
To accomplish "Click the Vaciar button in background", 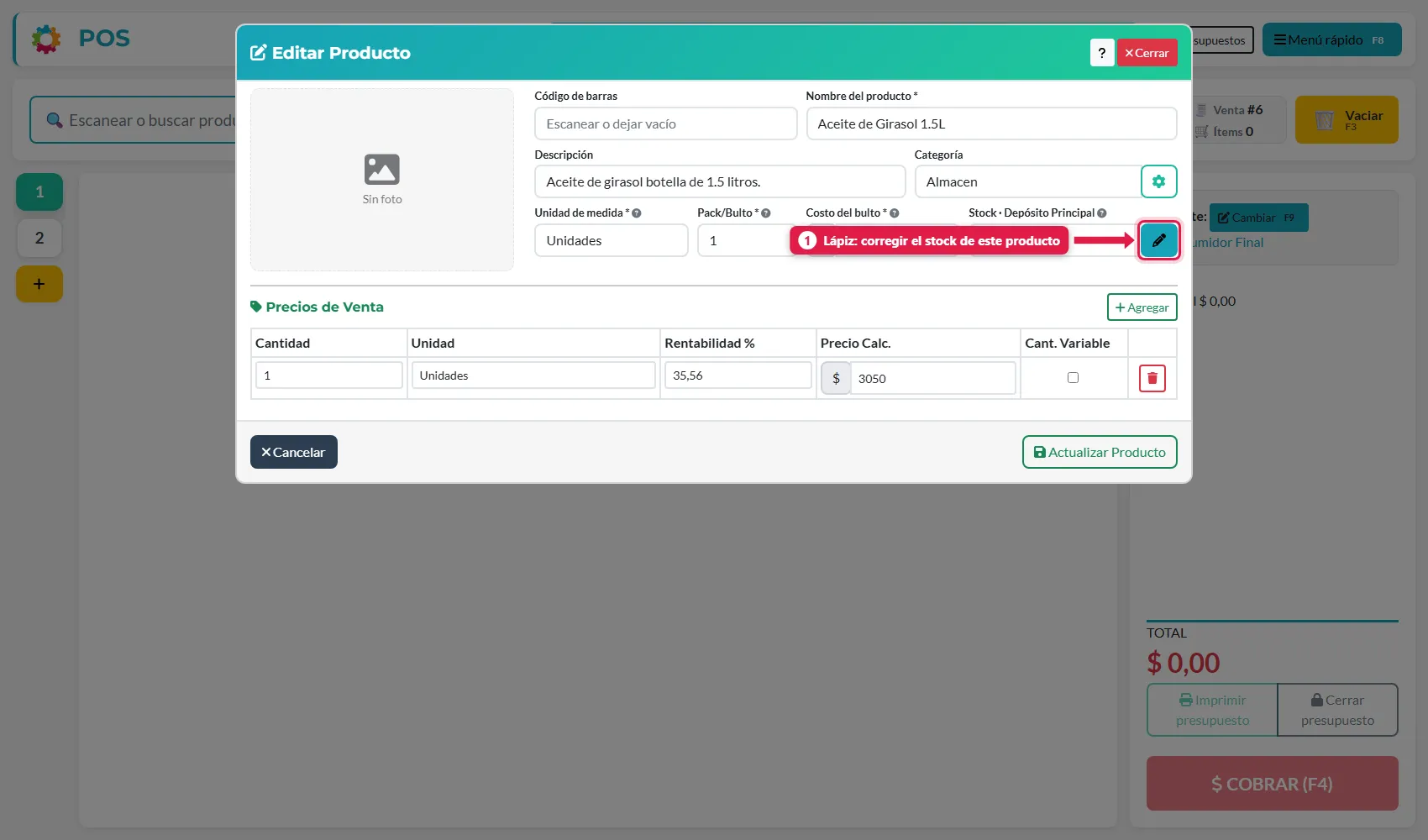I will coord(1347,119).
